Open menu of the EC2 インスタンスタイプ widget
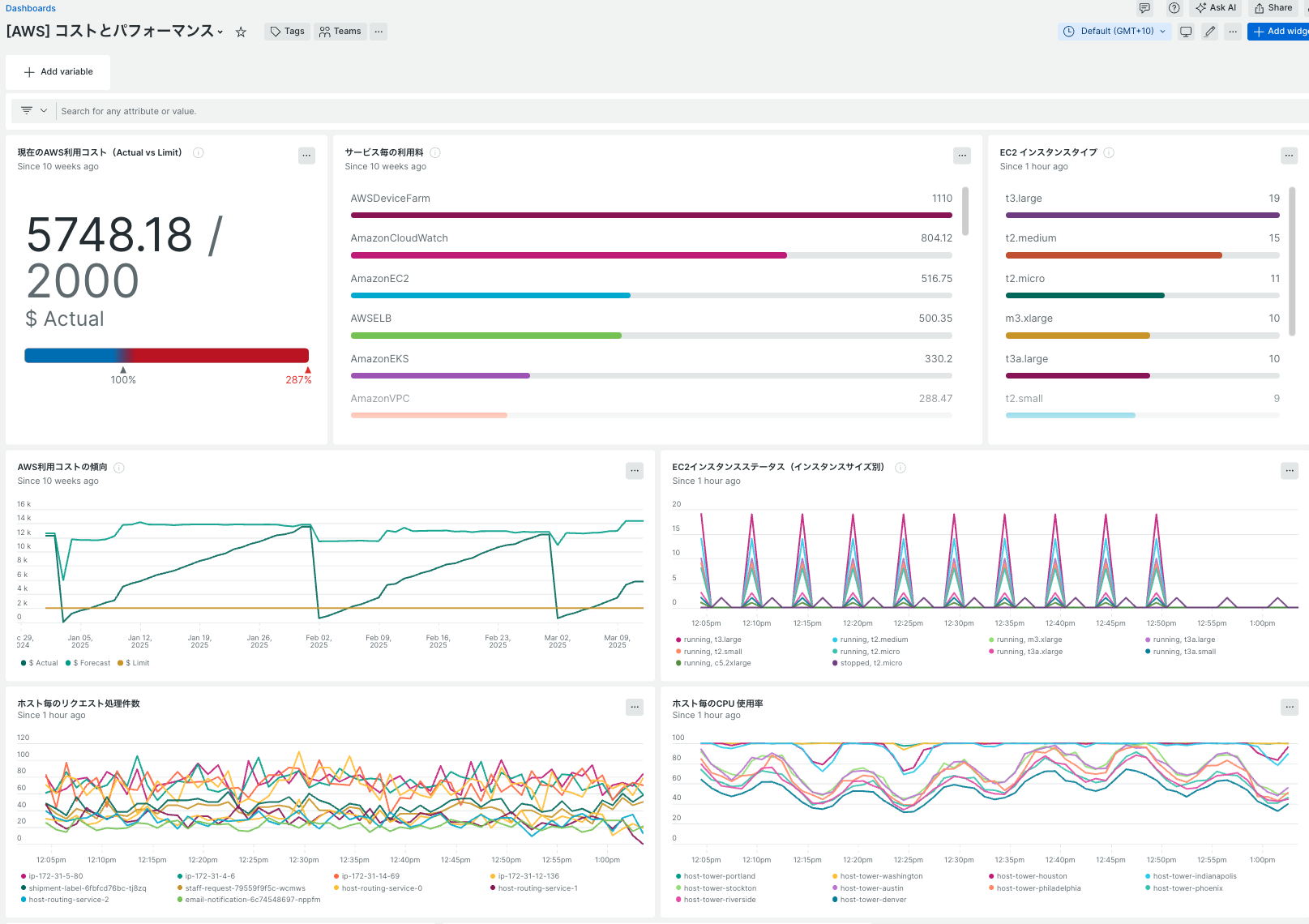Viewport: 1309px width, 924px height. point(1290,156)
